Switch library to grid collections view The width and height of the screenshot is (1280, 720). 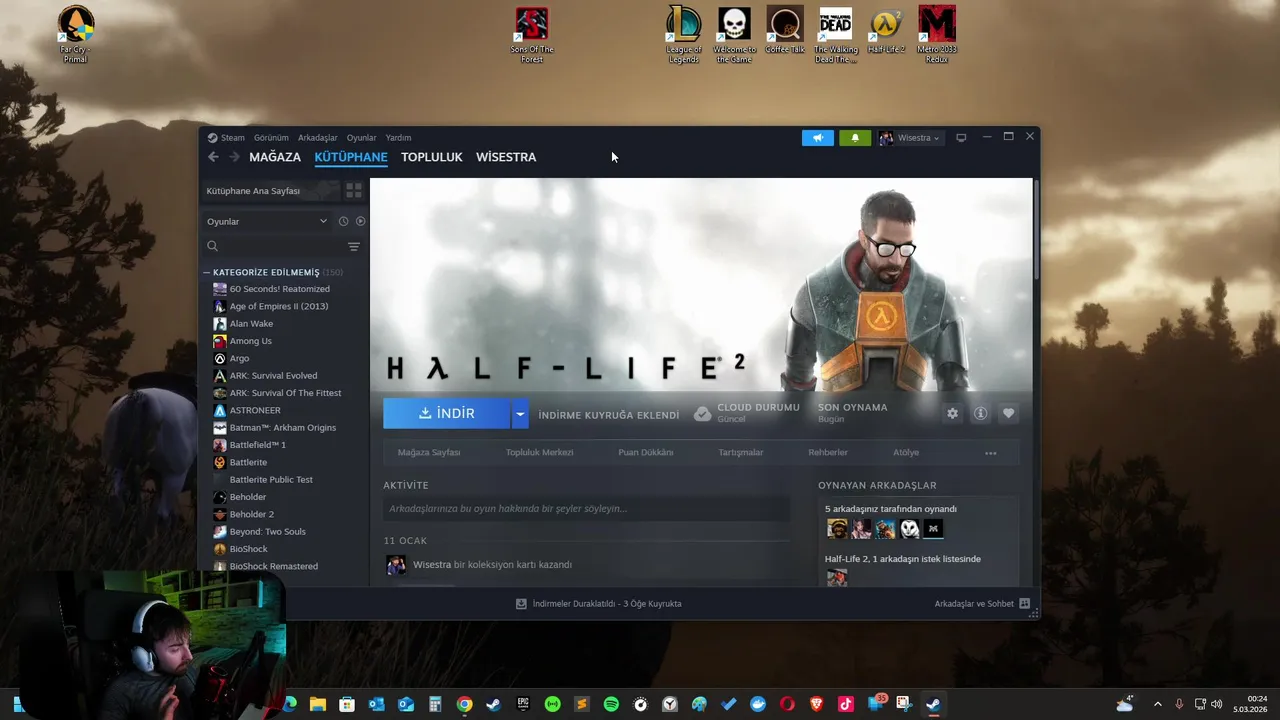353,190
